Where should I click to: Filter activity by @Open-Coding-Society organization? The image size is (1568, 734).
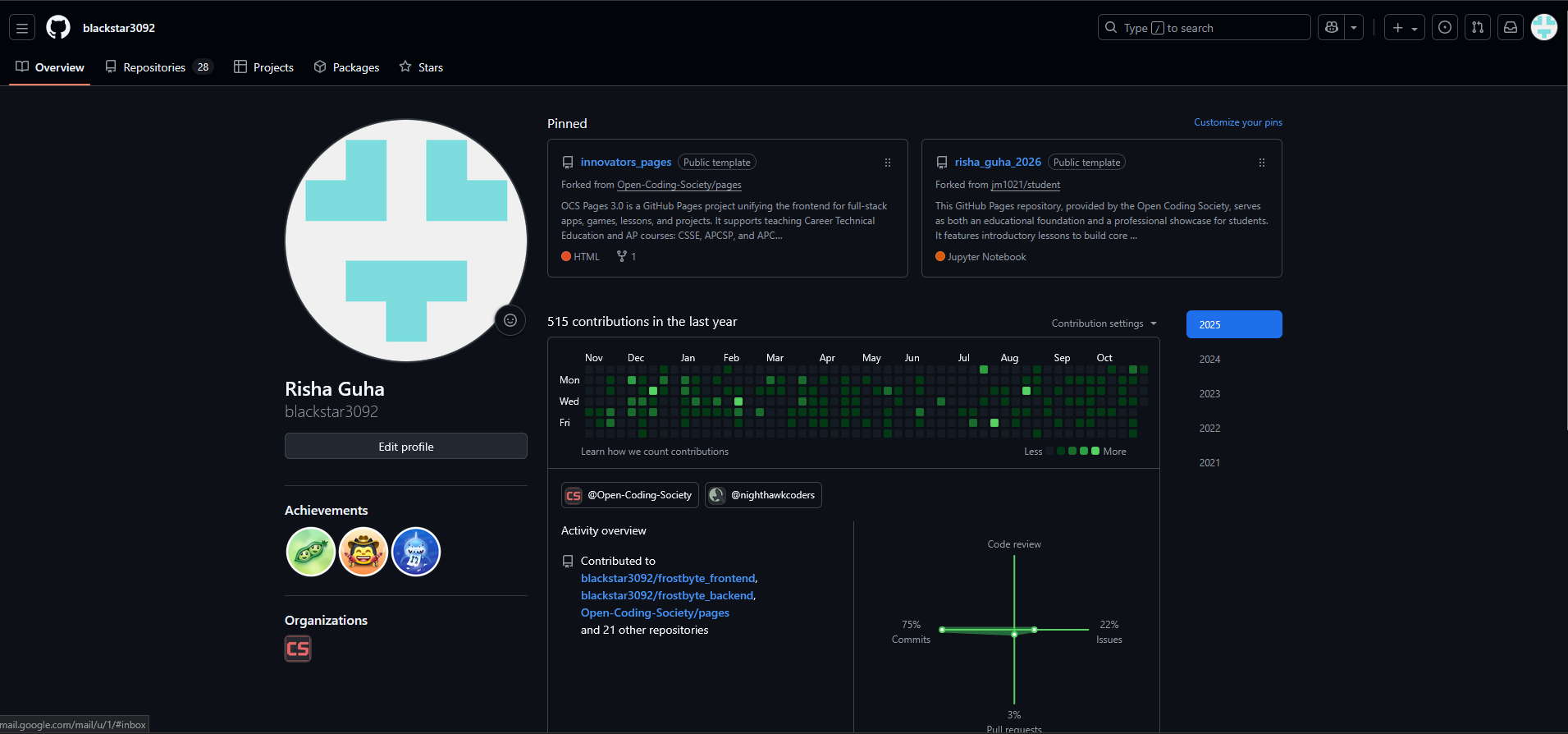coord(629,495)
